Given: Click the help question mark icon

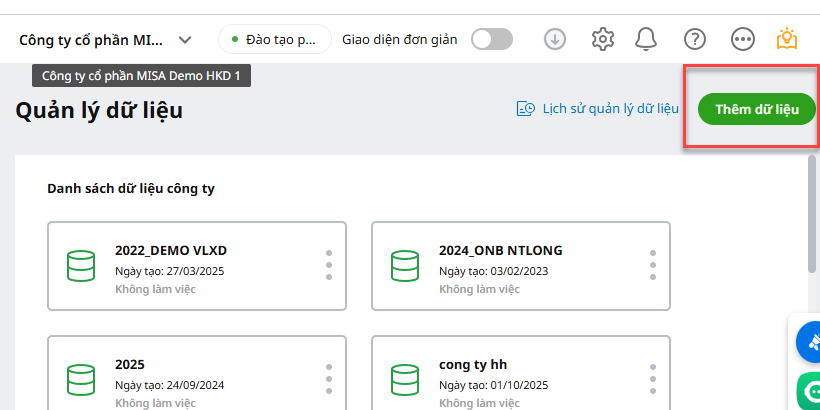Looking at the screenshot, I should click(695, 39).
